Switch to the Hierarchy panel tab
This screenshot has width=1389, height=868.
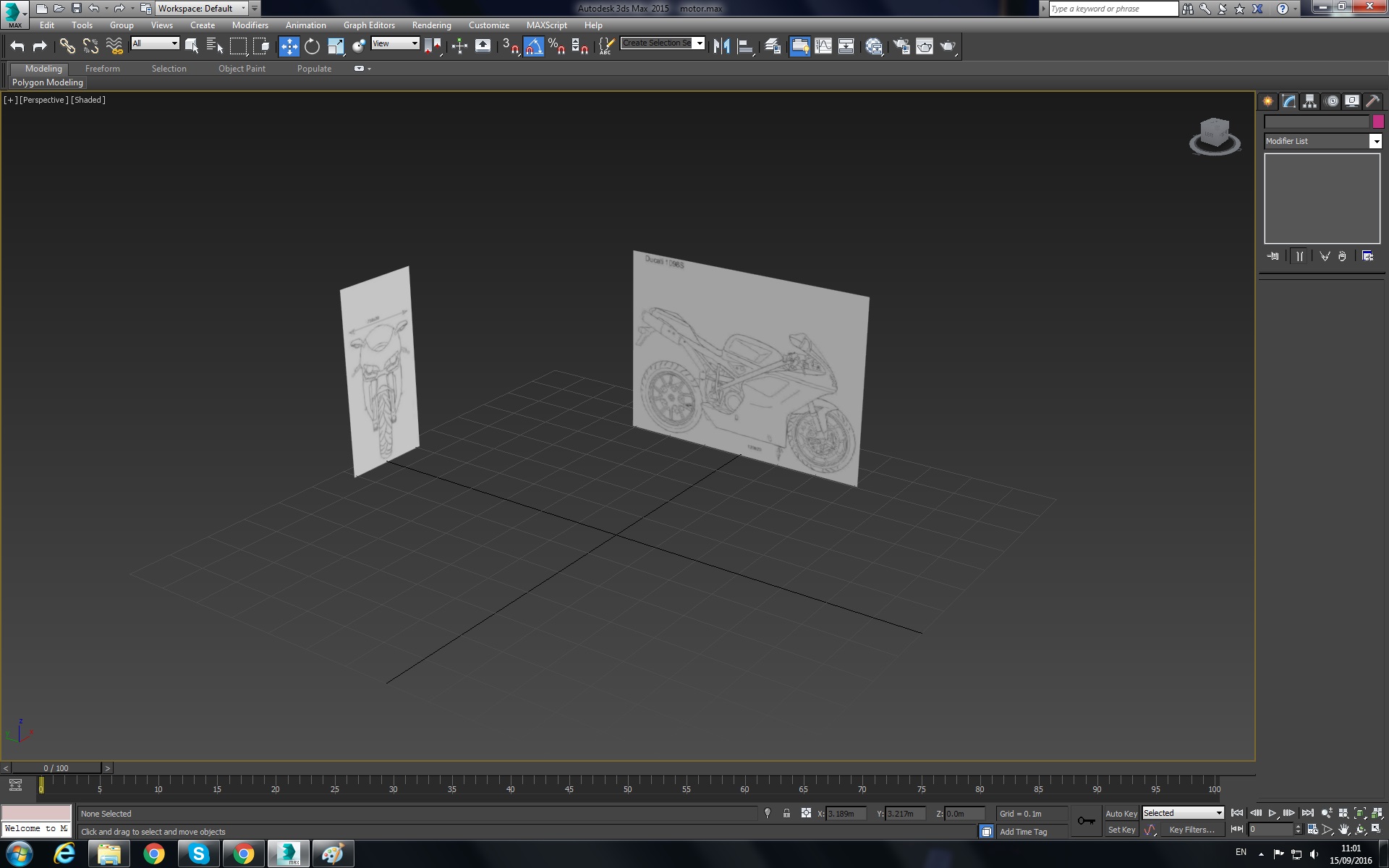coord(1310,101)
